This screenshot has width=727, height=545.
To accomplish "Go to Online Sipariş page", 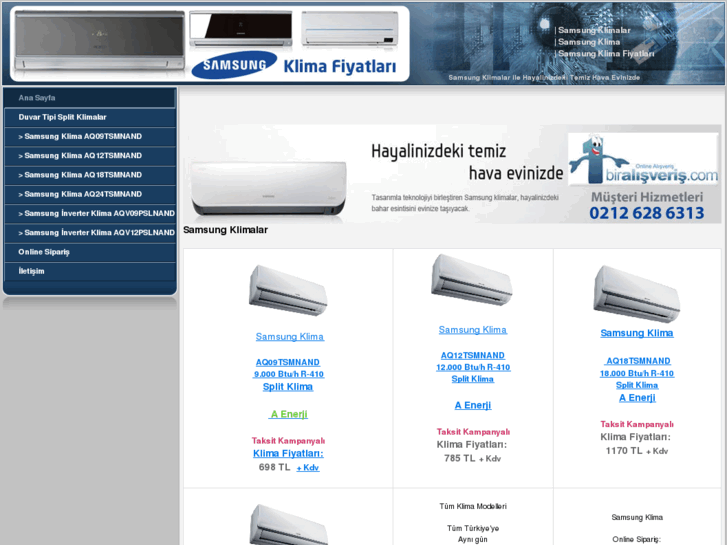I will 89,252.
